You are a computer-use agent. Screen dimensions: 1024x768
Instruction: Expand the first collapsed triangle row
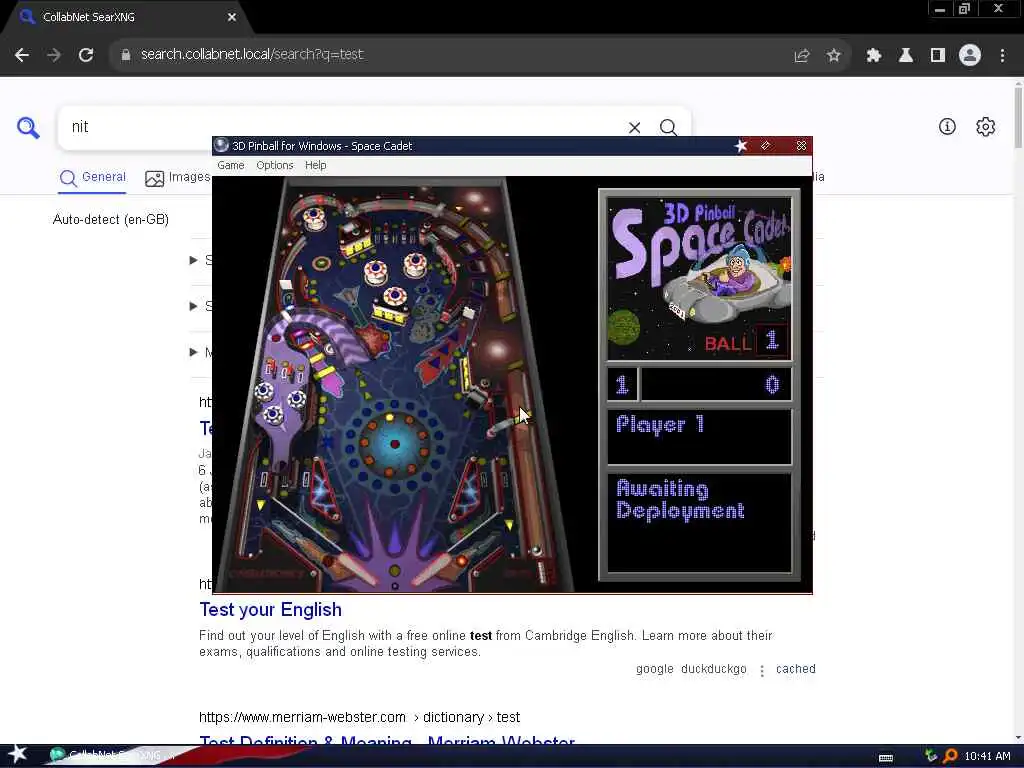(x=193, y=260)
